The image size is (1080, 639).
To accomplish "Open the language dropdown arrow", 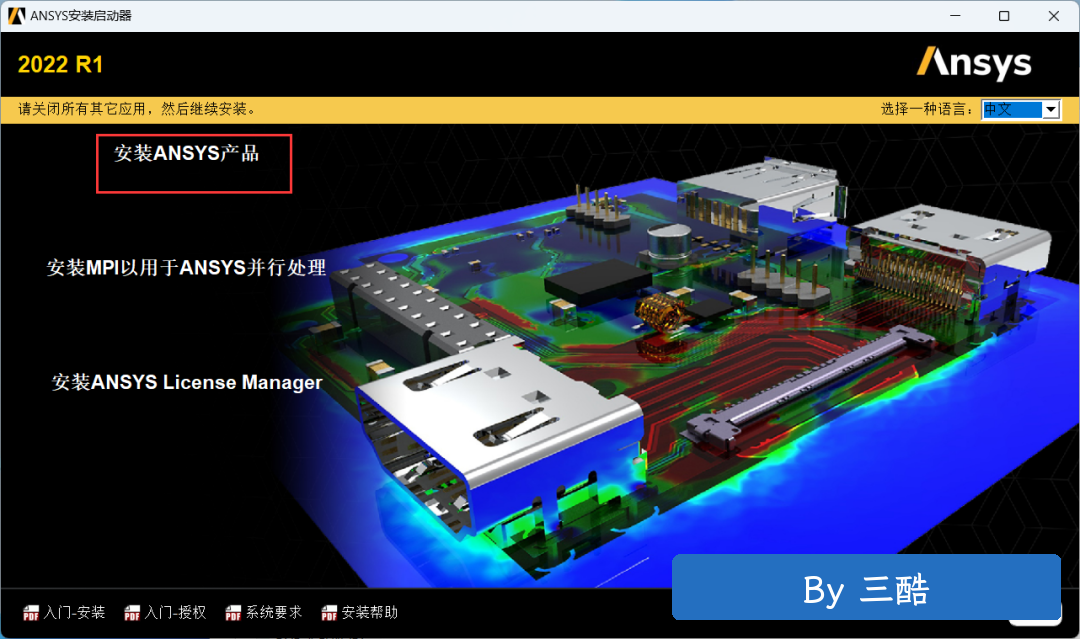I will coord(1050,109).
